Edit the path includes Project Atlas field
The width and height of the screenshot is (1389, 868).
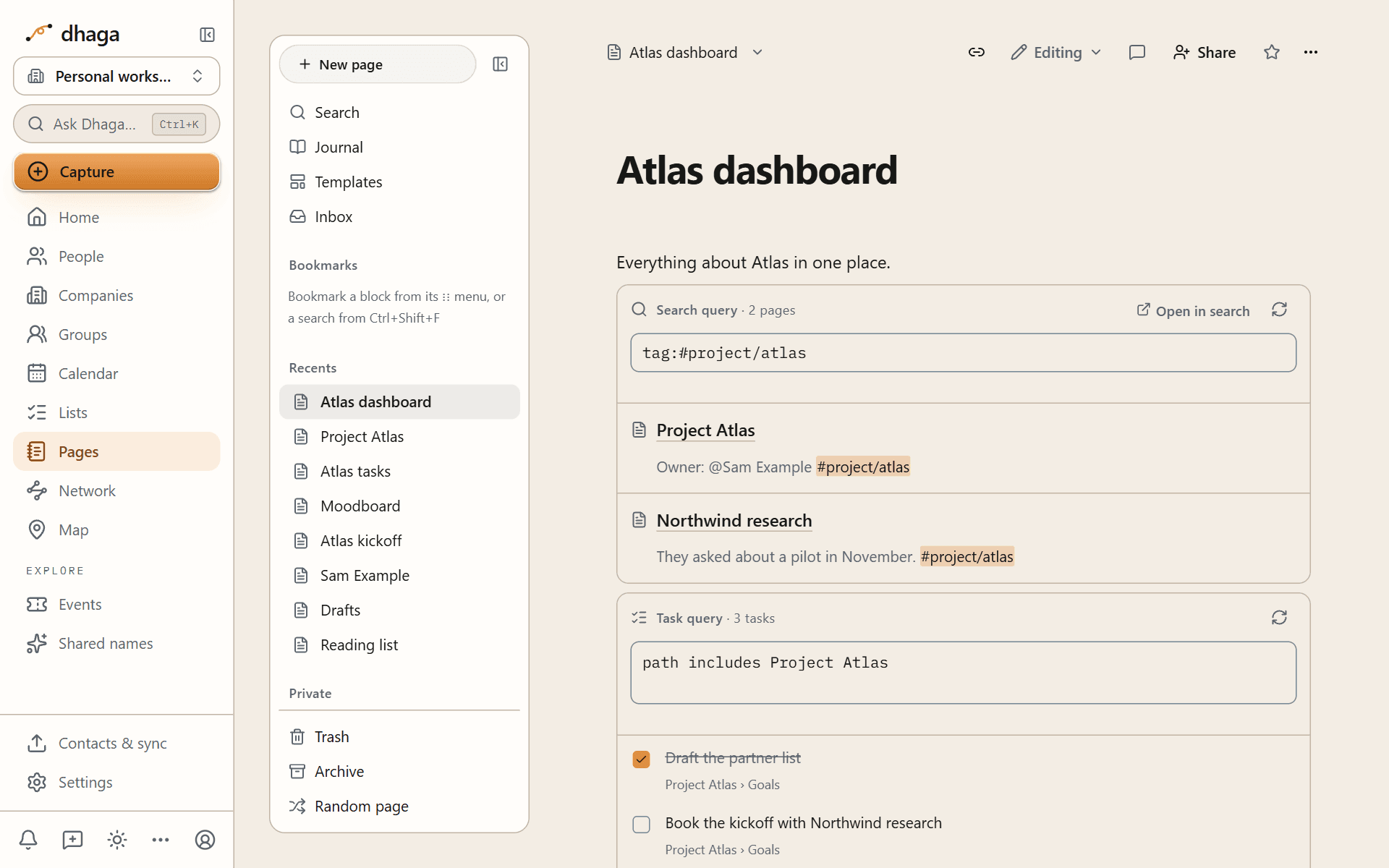tap(963, 673)
